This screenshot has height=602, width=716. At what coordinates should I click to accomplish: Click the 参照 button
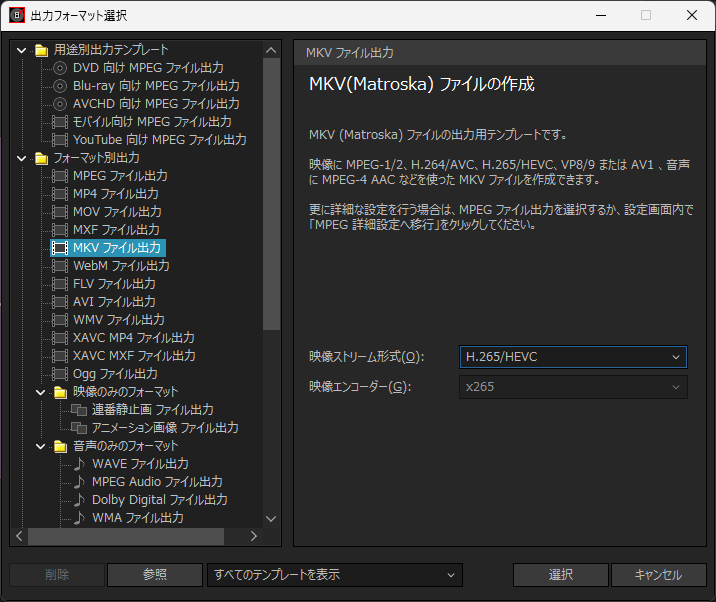[155, 575]
